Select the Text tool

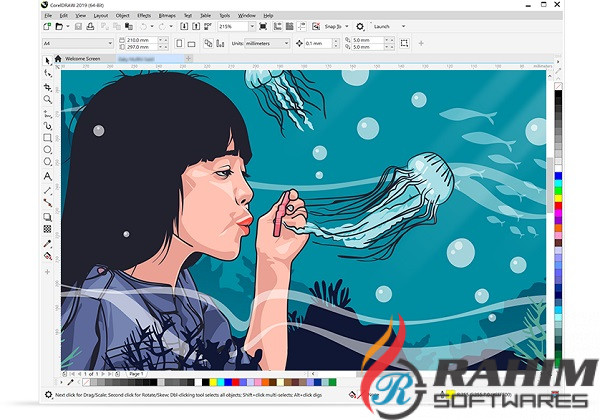click(x=47, y=176)
